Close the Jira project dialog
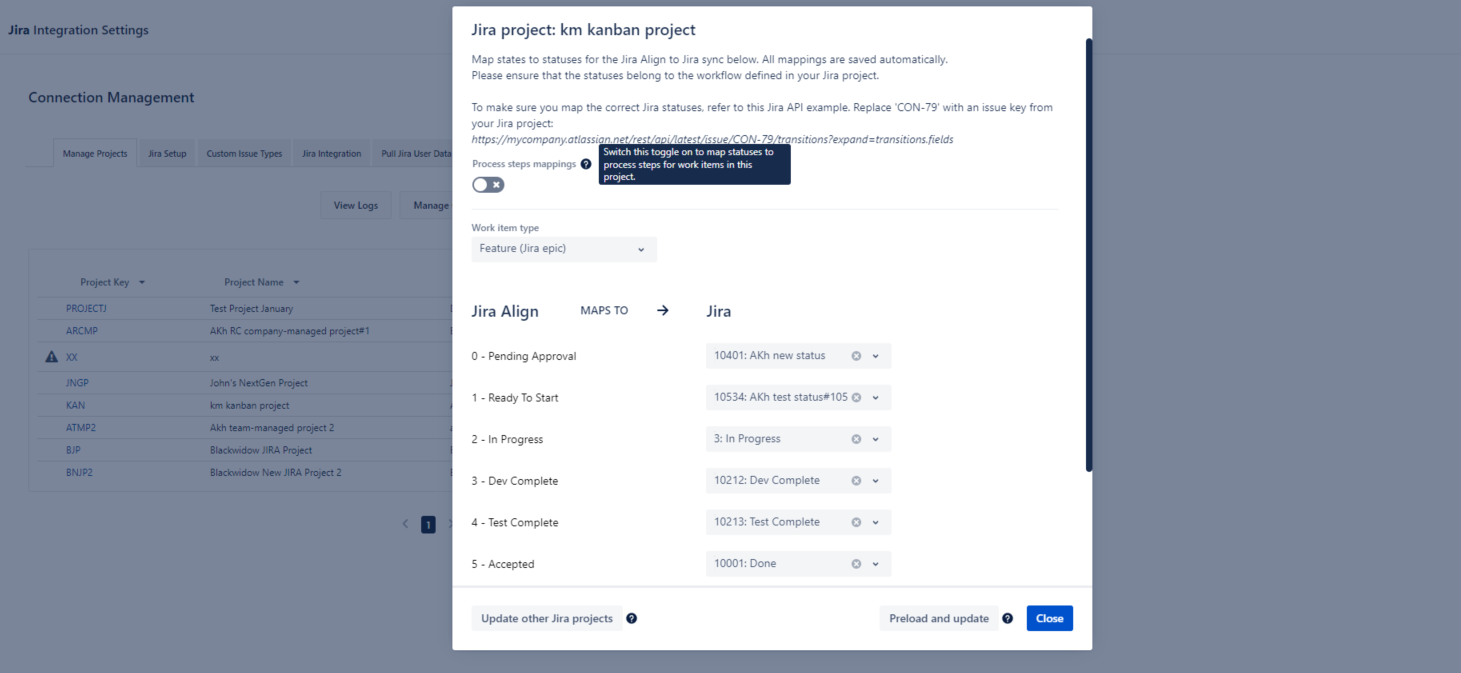Viewport: 1461px width, 673px height. pyautogui.click(x=1050, y=618)
